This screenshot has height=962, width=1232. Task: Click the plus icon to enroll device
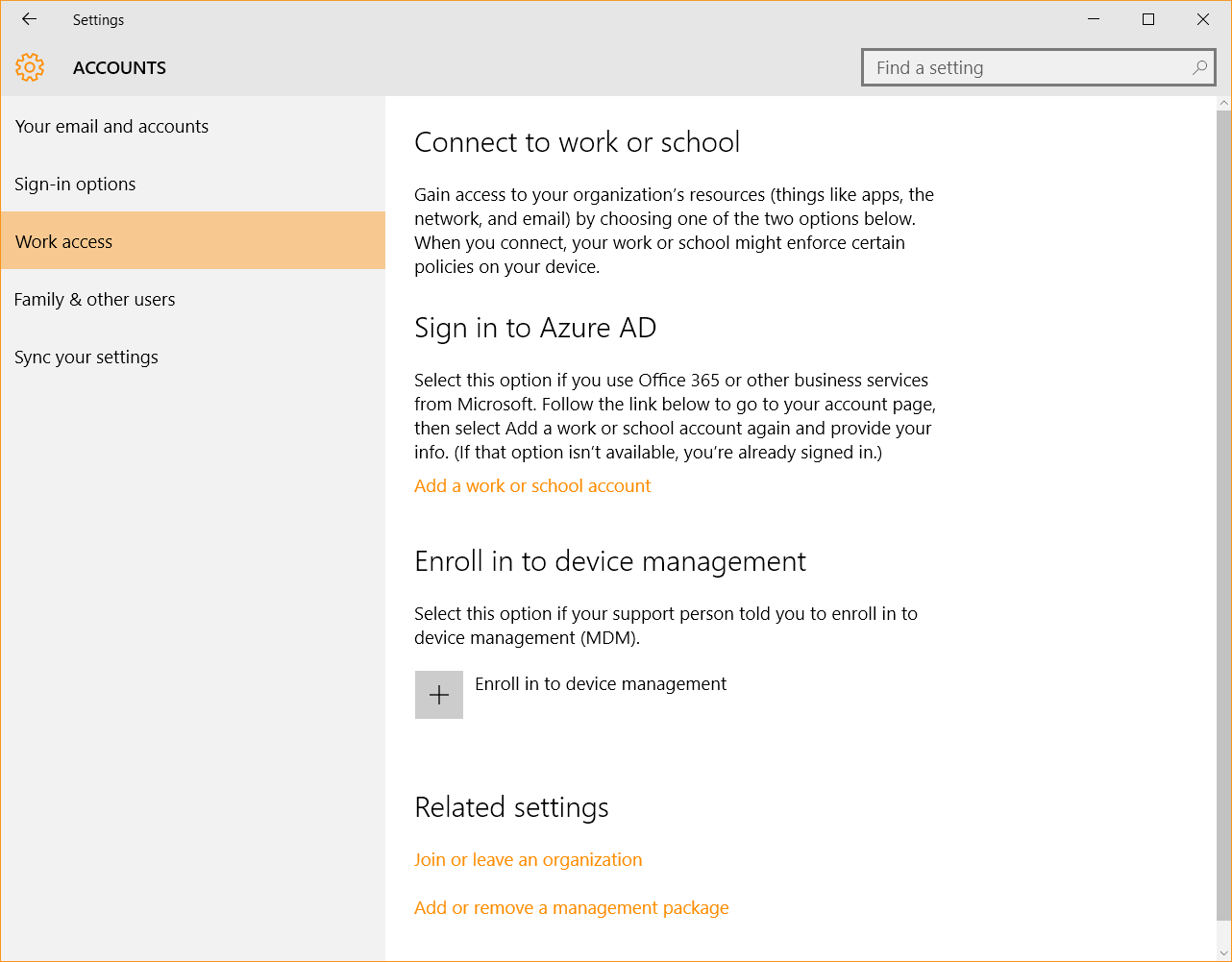[439, 695]
